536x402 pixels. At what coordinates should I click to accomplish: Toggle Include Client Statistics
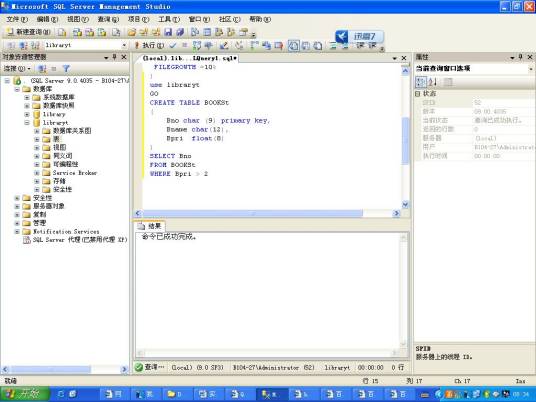click(267, 45)
